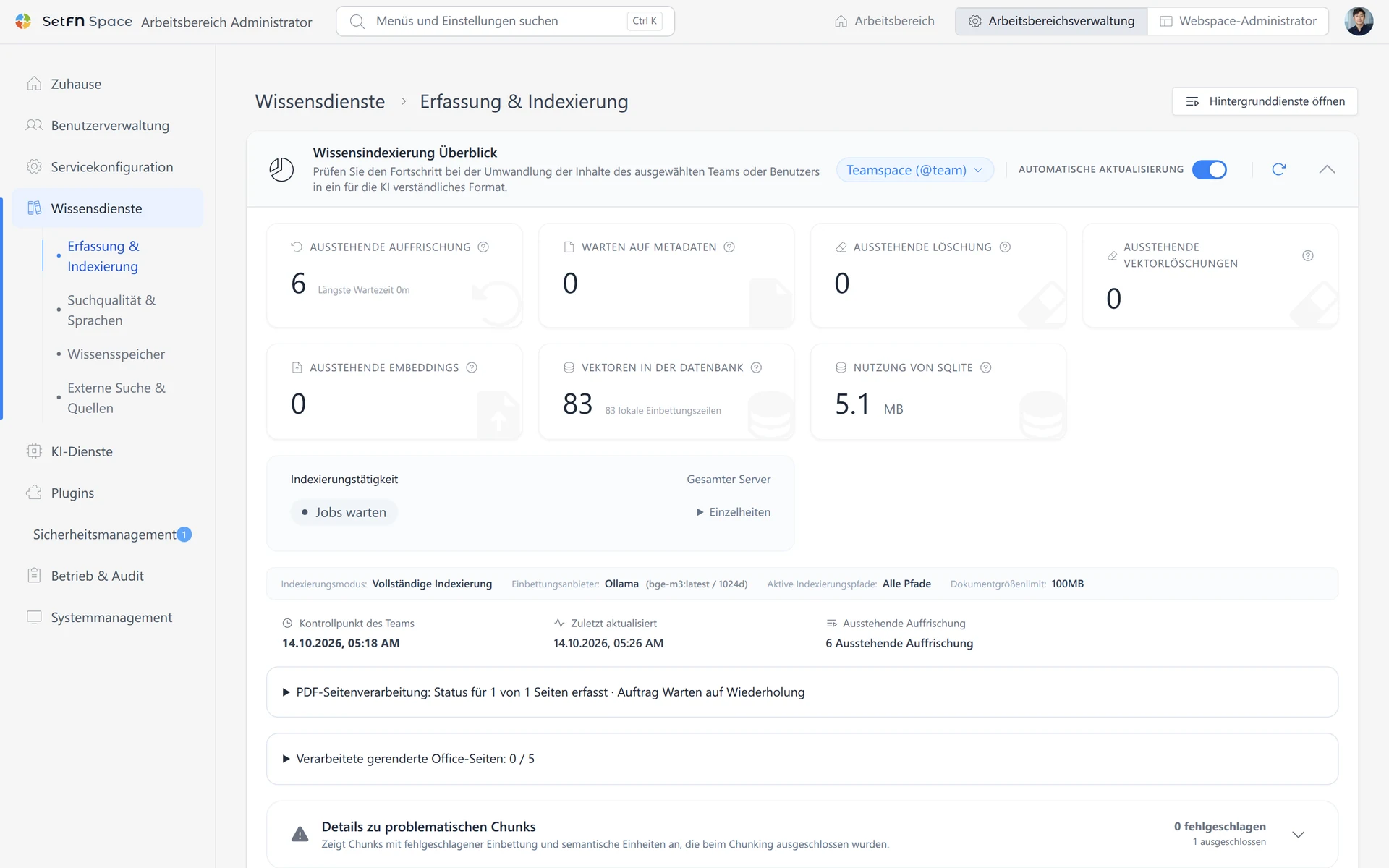
Task: Open the user avatar profile menu
Action: tap(1359, 21)
